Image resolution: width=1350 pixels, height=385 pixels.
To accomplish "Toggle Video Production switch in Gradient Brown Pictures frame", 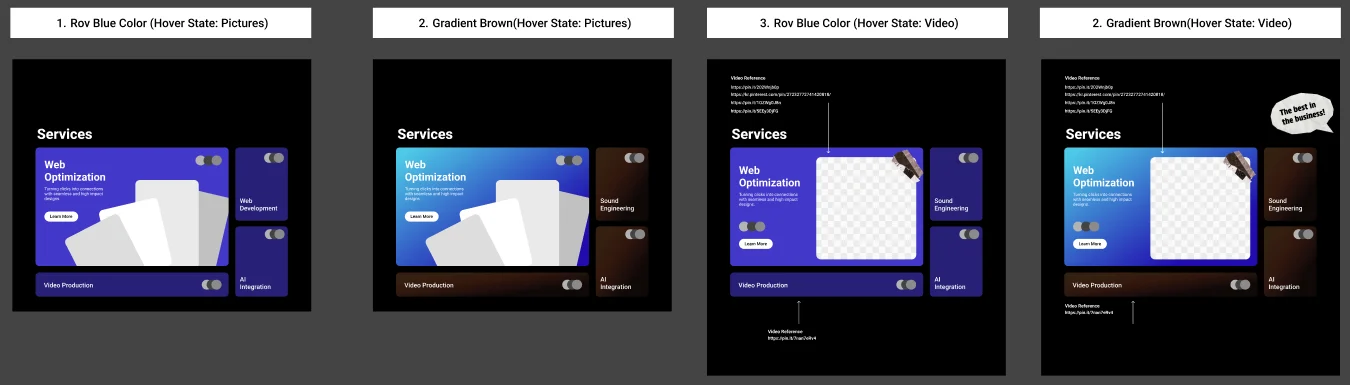I will [x=572, y=285].
